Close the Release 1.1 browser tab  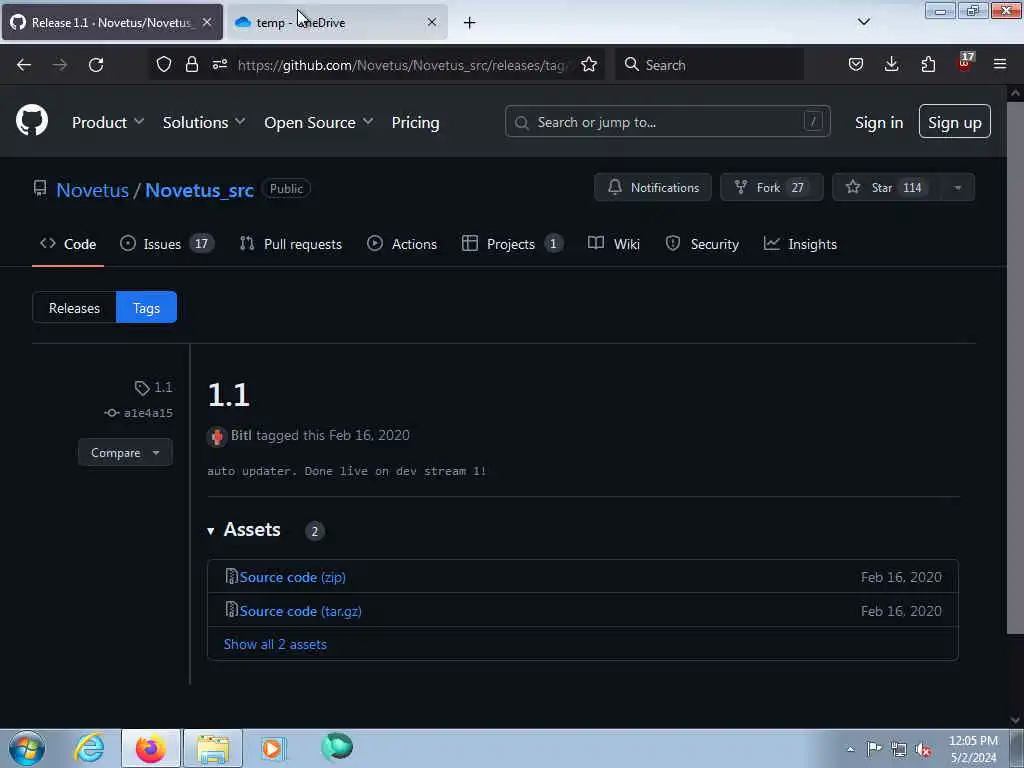pyautogui.click(x=207, y=22)
